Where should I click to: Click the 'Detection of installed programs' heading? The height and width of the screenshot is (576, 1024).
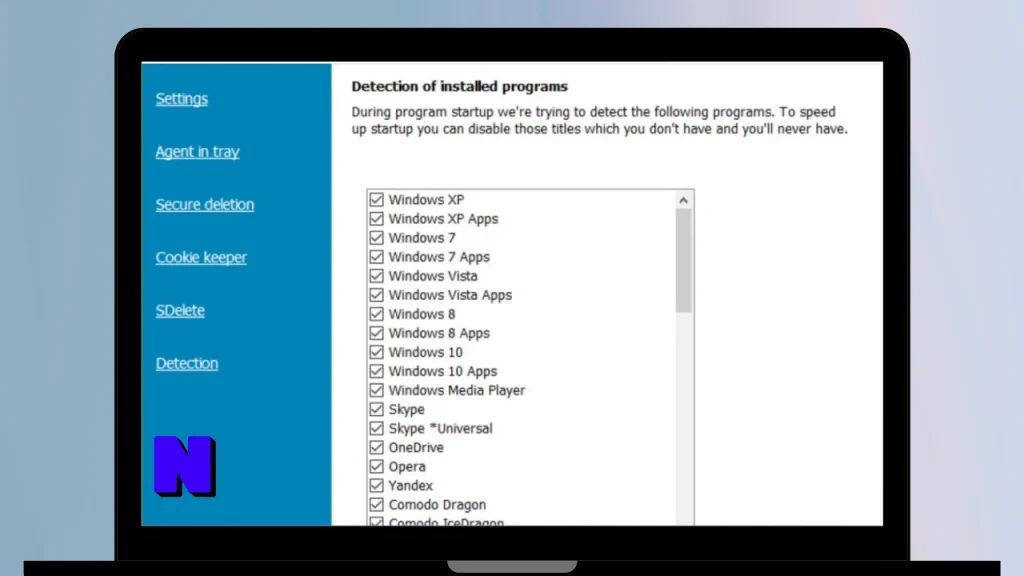(x=459, y=86)
